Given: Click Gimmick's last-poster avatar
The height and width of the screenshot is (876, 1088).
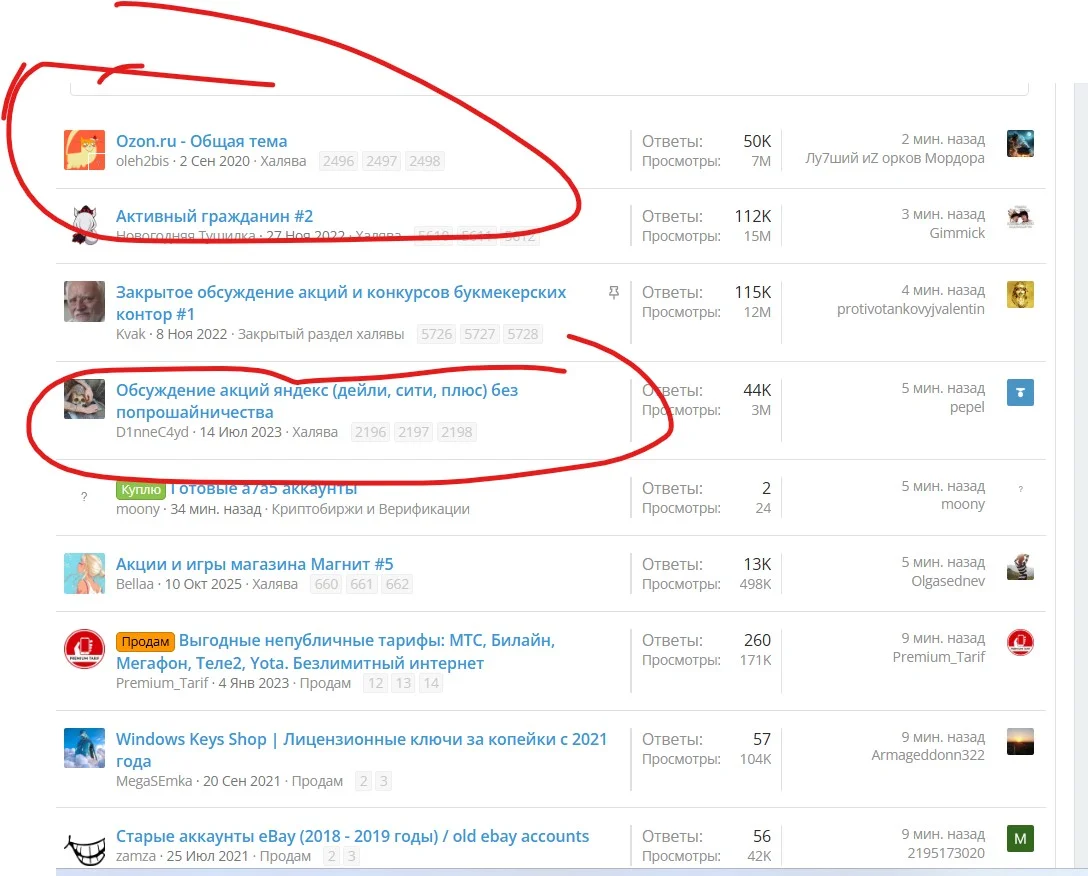Looking at the screenshot, I should coord(1020,218).
